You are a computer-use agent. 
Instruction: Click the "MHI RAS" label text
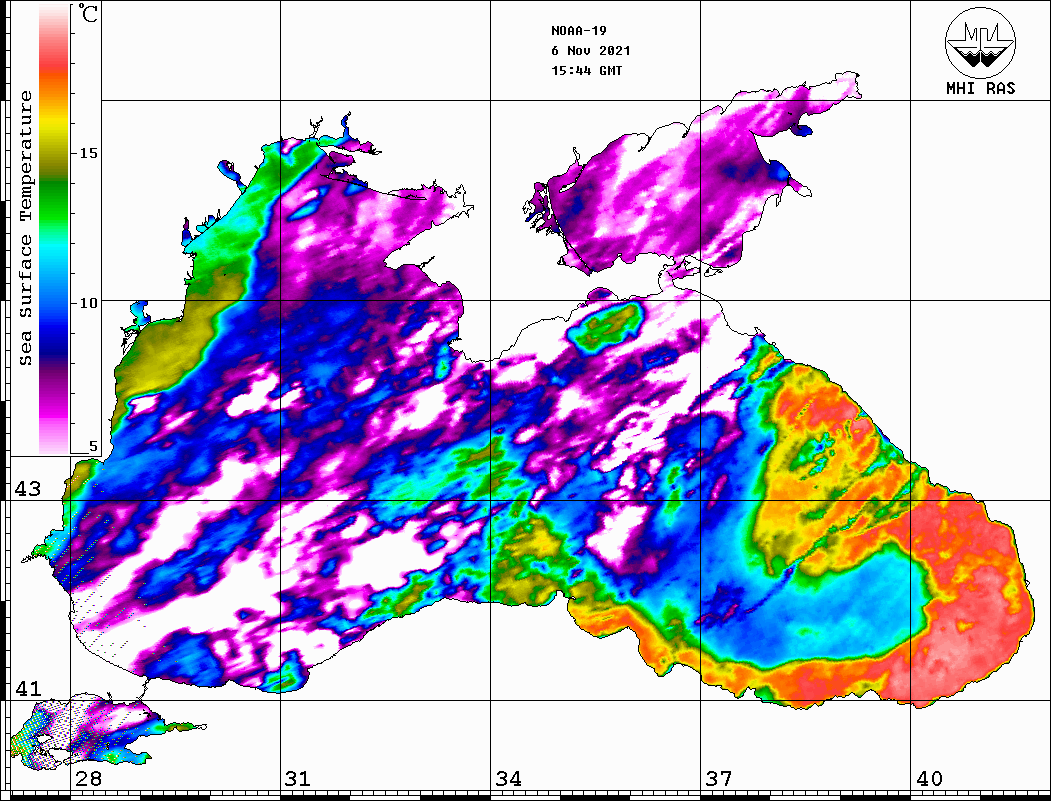click(x=981, y=88)
